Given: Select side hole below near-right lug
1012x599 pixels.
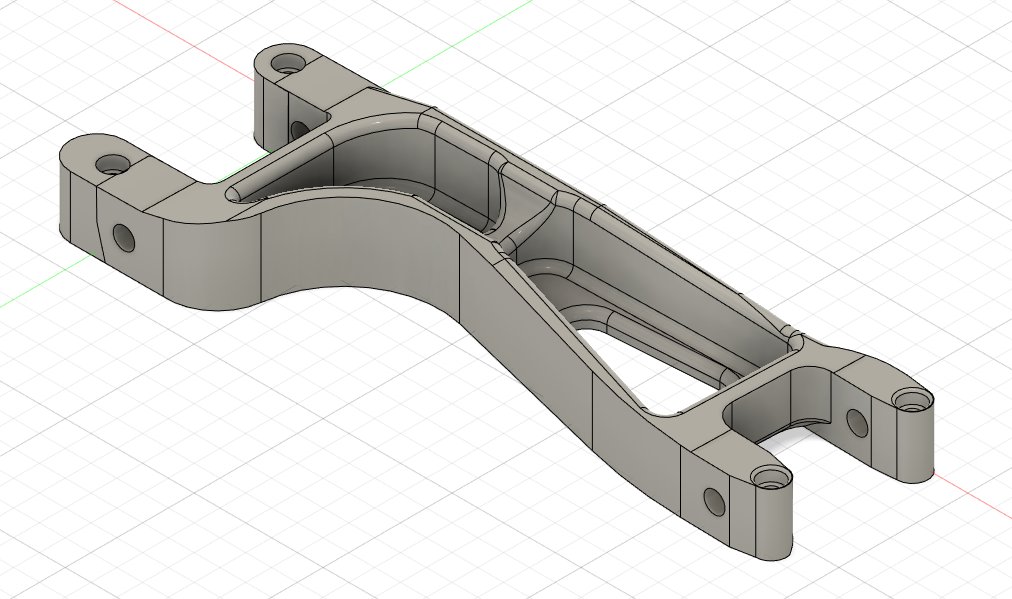Looking at the screenshot, I should coord(714,502).
